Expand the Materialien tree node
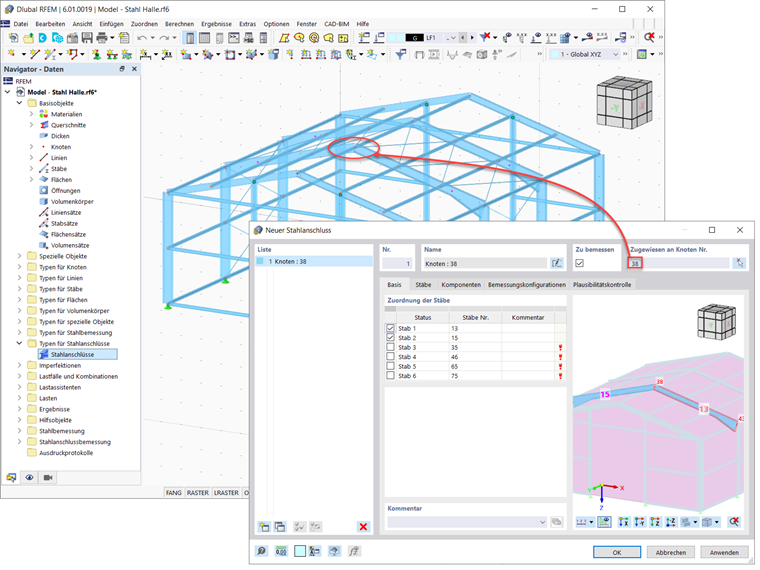Image resolution: width=760 pixels, height=570 pixels. (x=32, y=114)
